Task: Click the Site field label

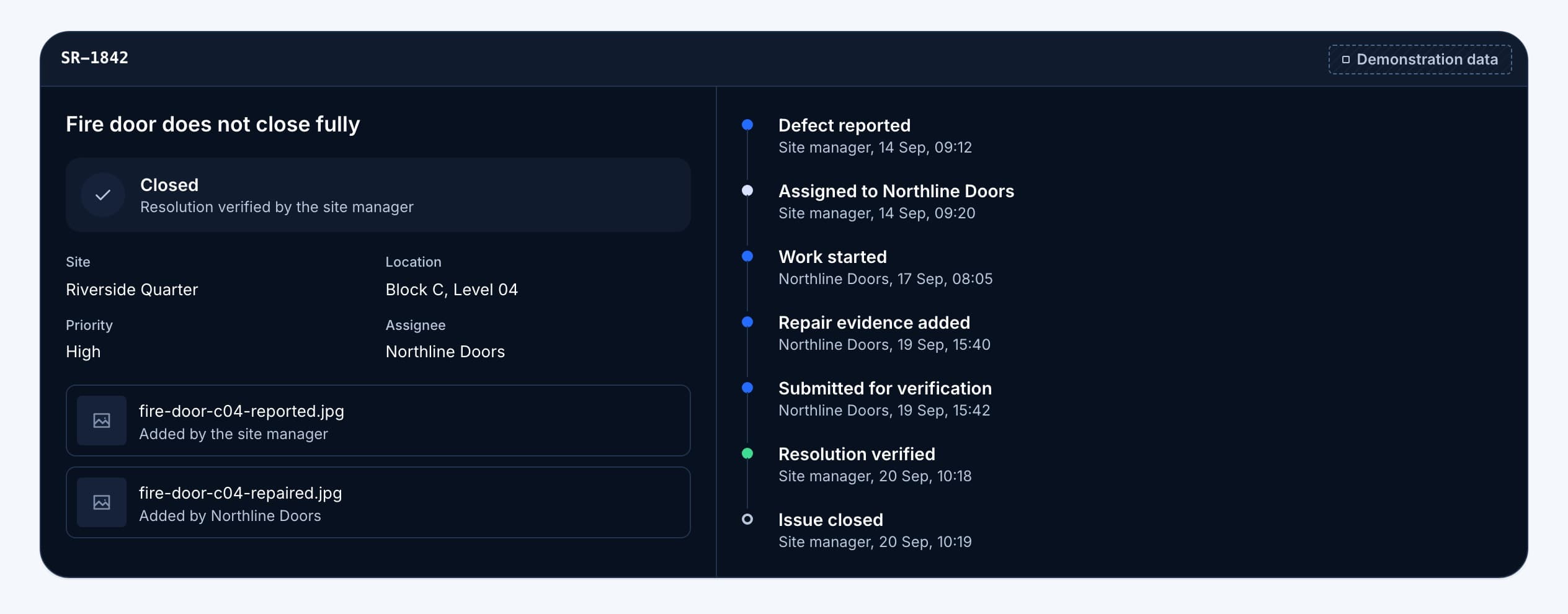Action: coord(78,262)
